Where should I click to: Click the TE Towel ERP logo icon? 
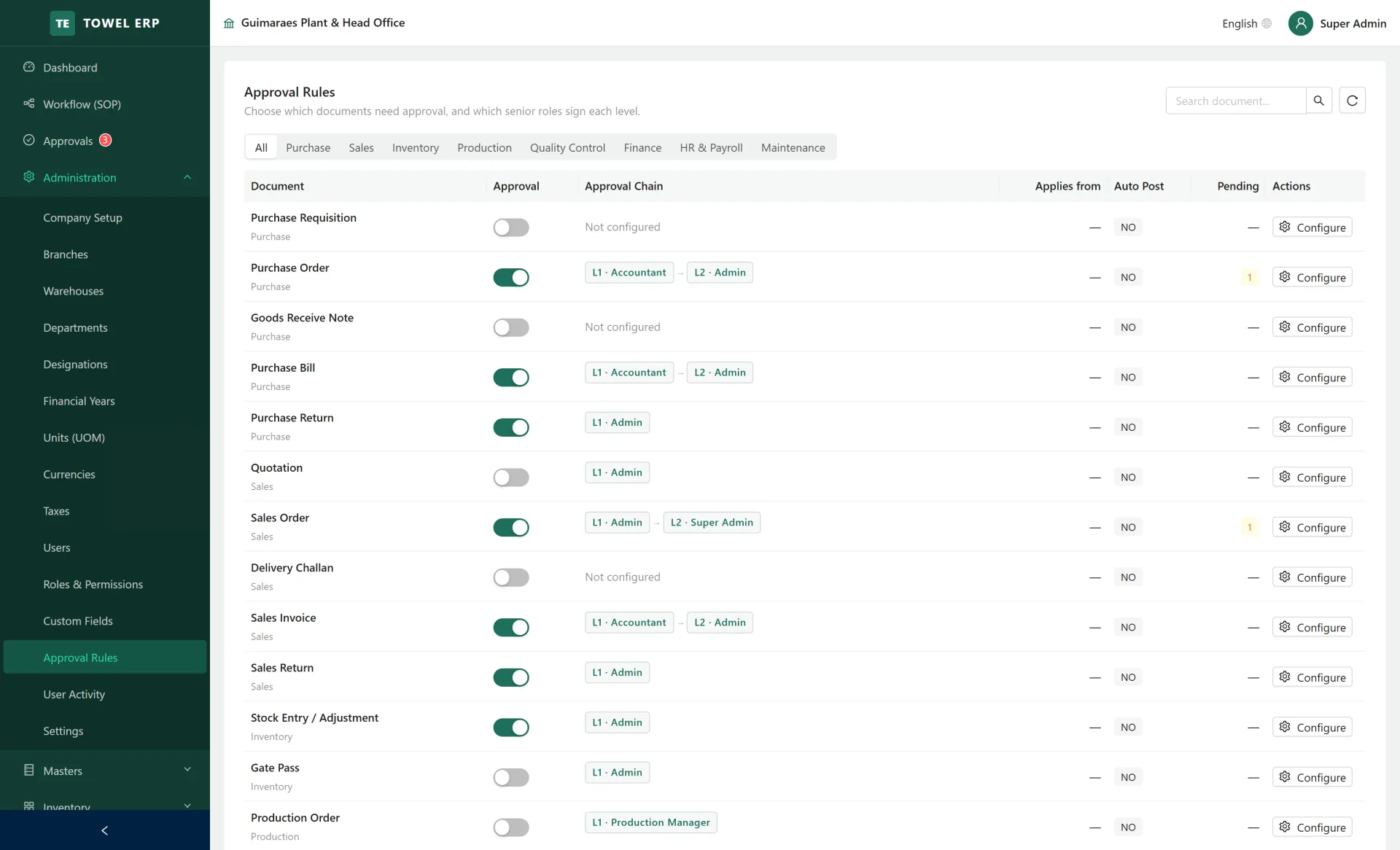63,23
